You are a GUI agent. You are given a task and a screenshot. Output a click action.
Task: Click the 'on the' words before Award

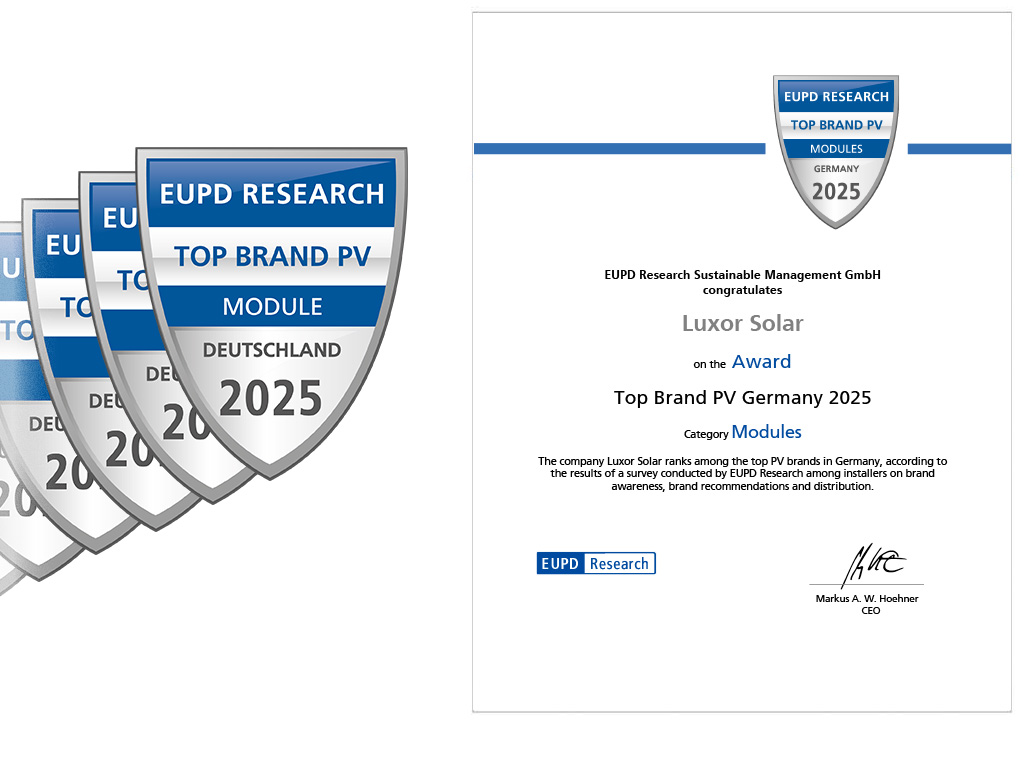click(x=709, y=364)
